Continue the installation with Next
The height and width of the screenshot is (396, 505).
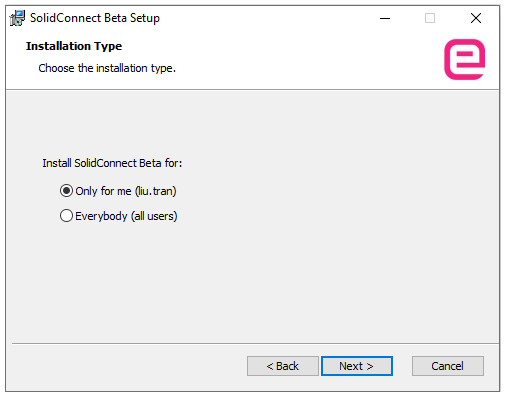click(357, 366)
